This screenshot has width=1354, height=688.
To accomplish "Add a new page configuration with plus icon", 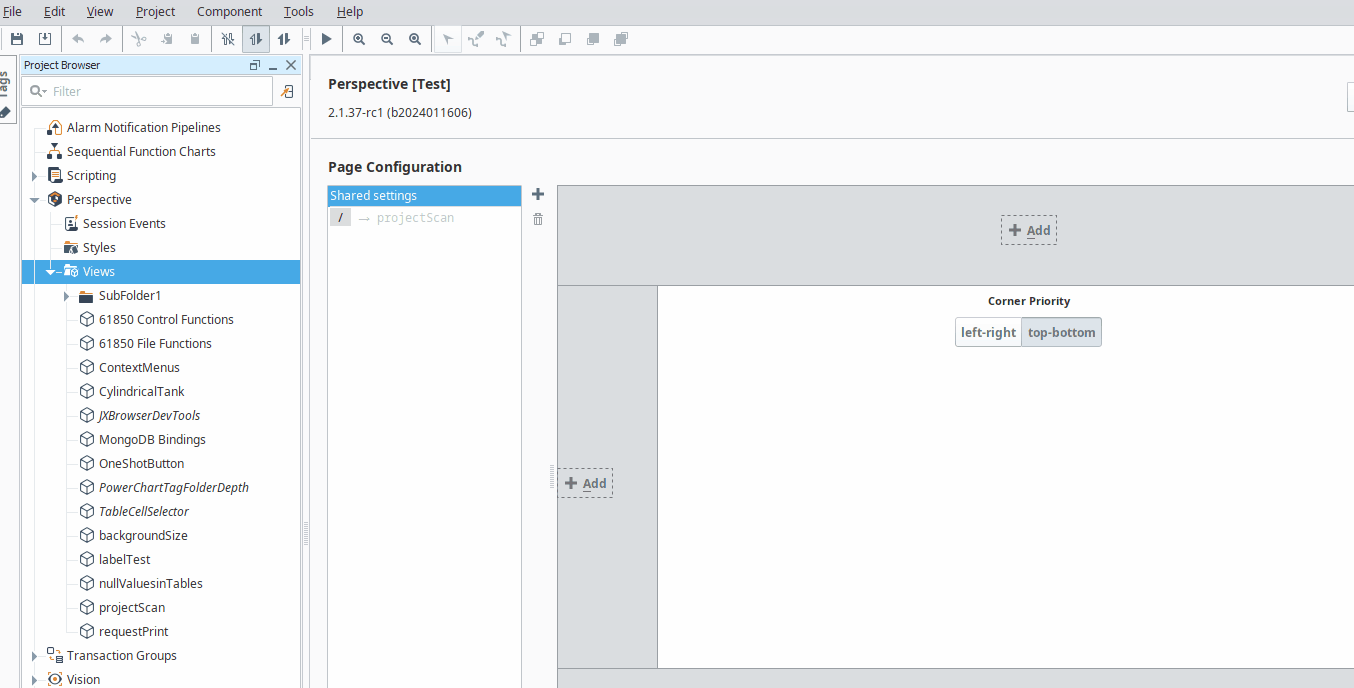I will point(538,194).
